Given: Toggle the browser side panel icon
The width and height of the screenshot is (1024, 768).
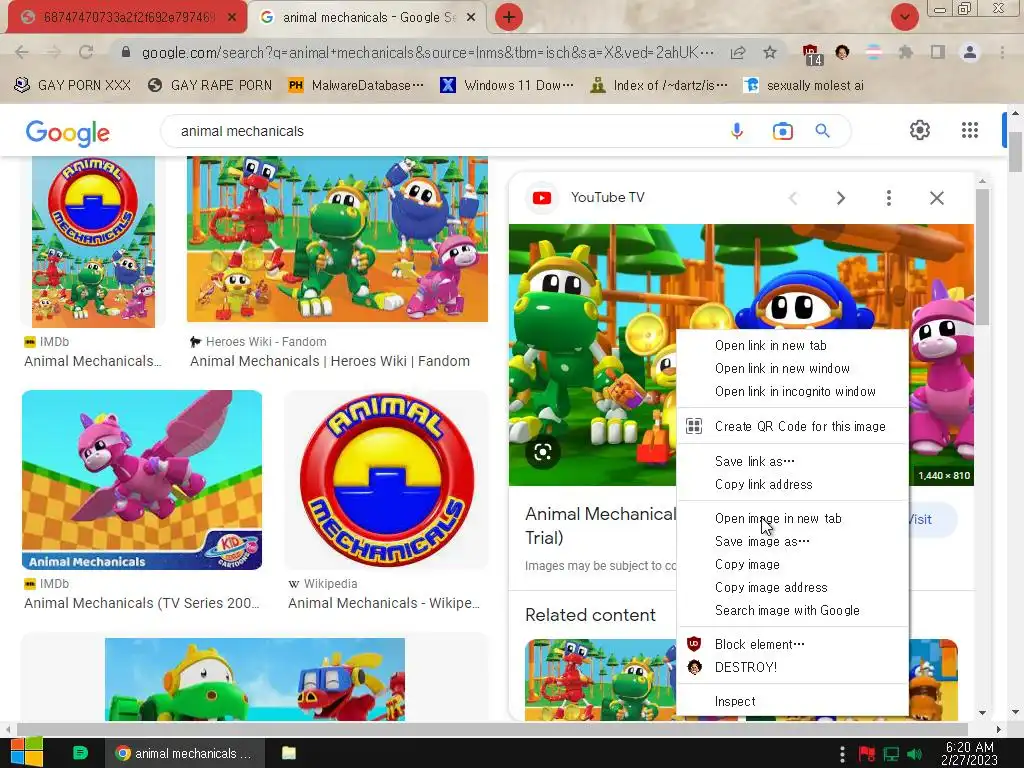Looking at the screenshot, I should tap(938, 52).
